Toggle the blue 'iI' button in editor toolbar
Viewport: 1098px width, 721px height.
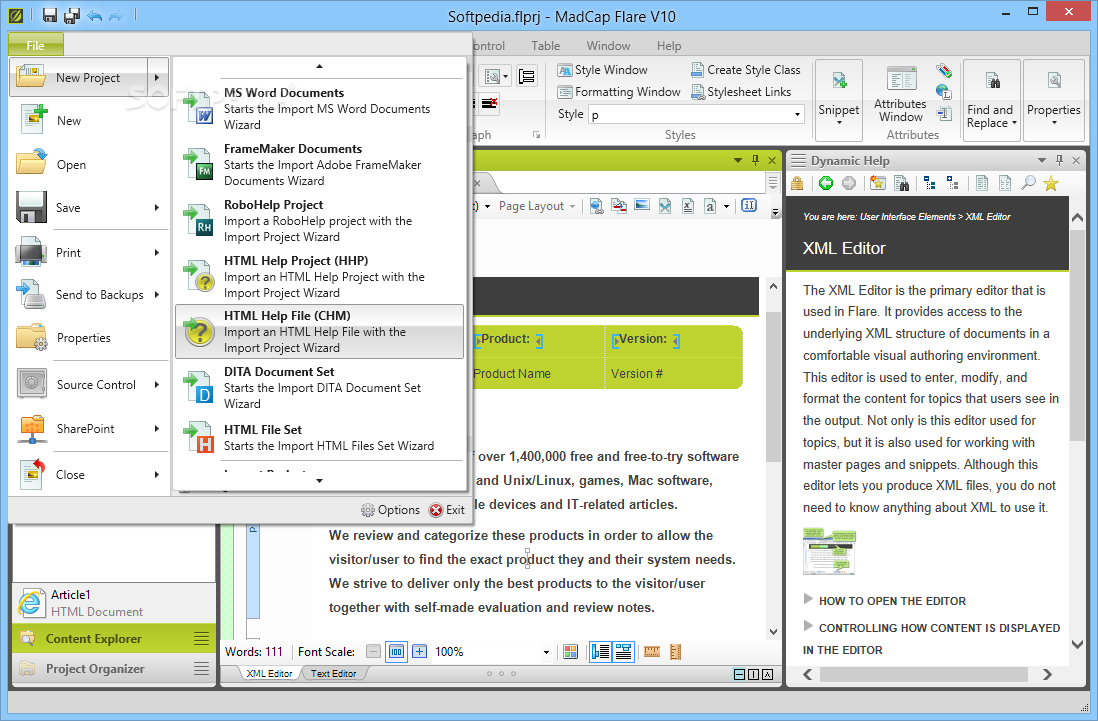pos(749,205)
